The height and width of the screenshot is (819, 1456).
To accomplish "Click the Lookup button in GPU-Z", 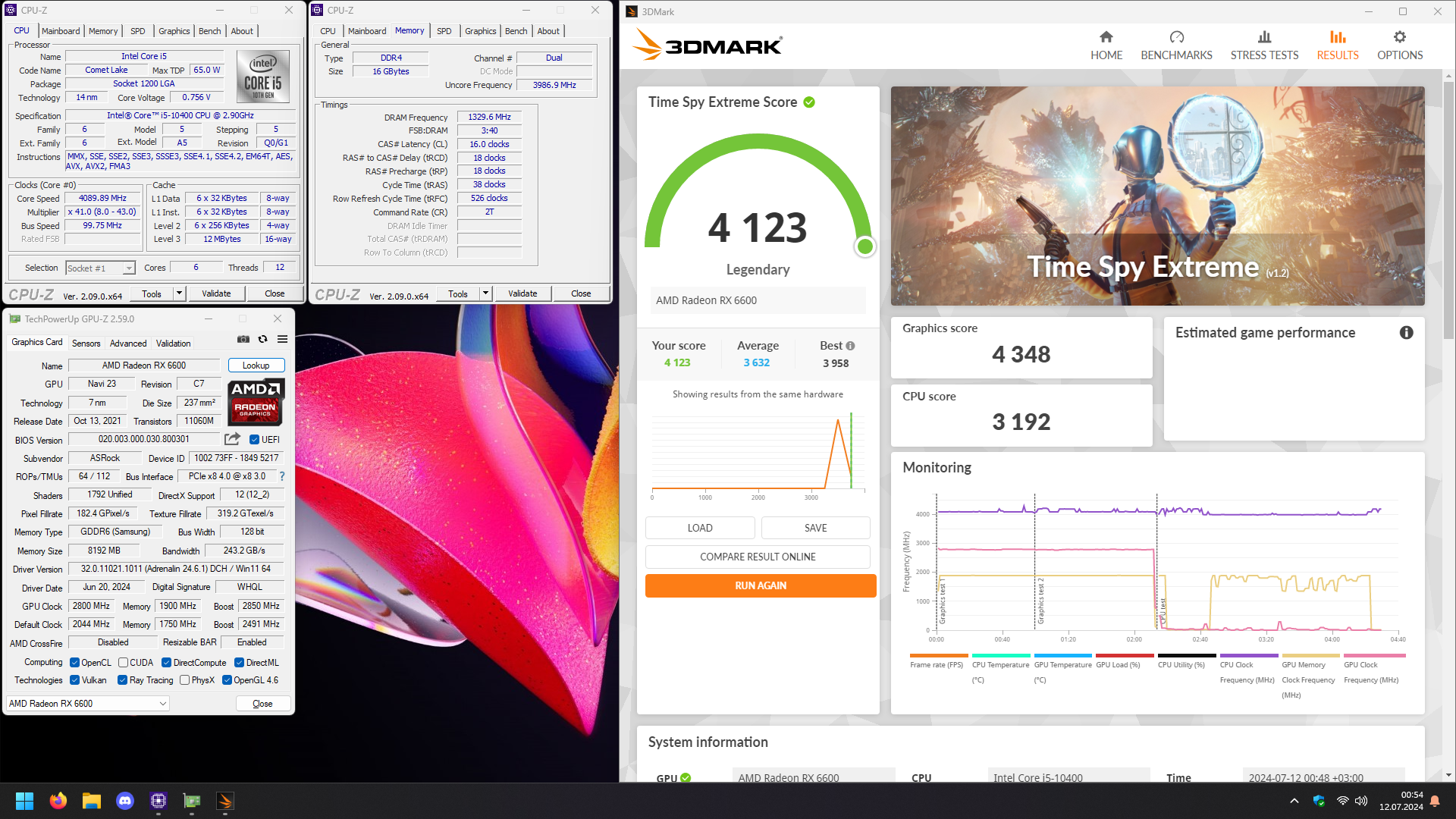I will pyautogui.click(x=256, y=366).
